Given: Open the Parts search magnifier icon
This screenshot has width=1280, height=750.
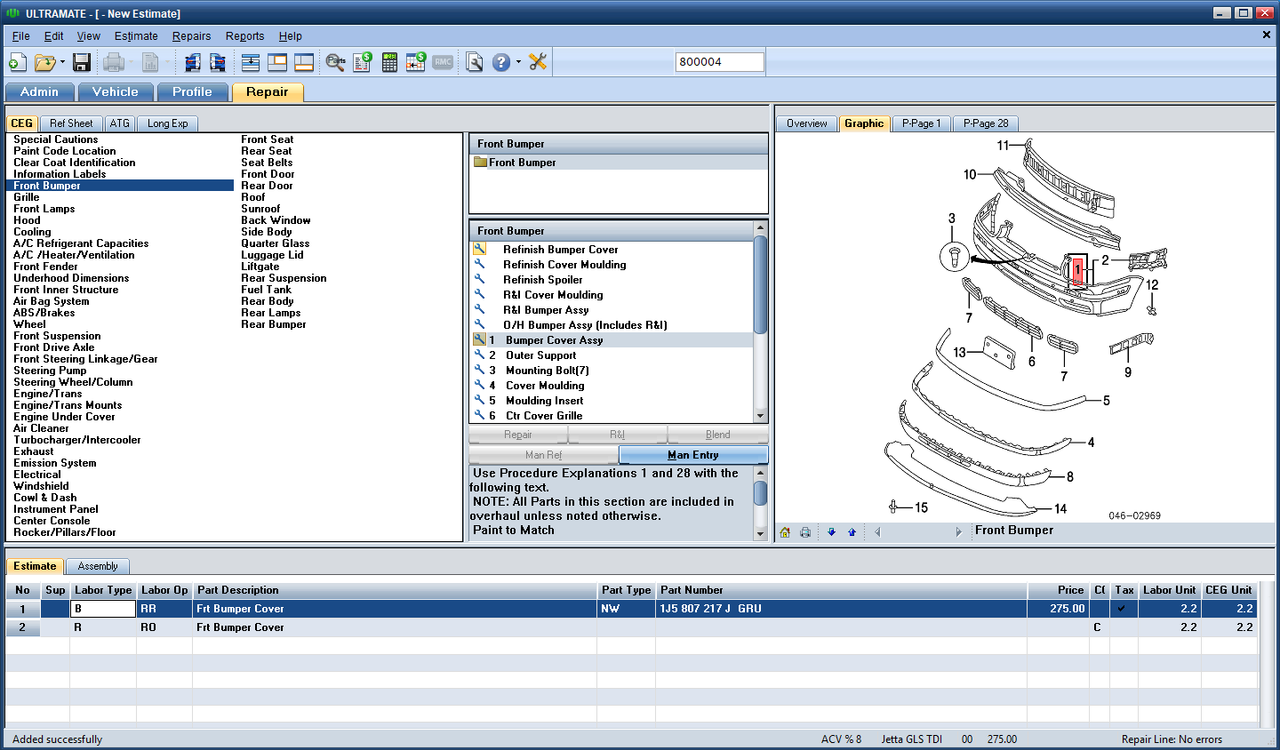Looking at the screenshot, I should click(x=335, y=62).
